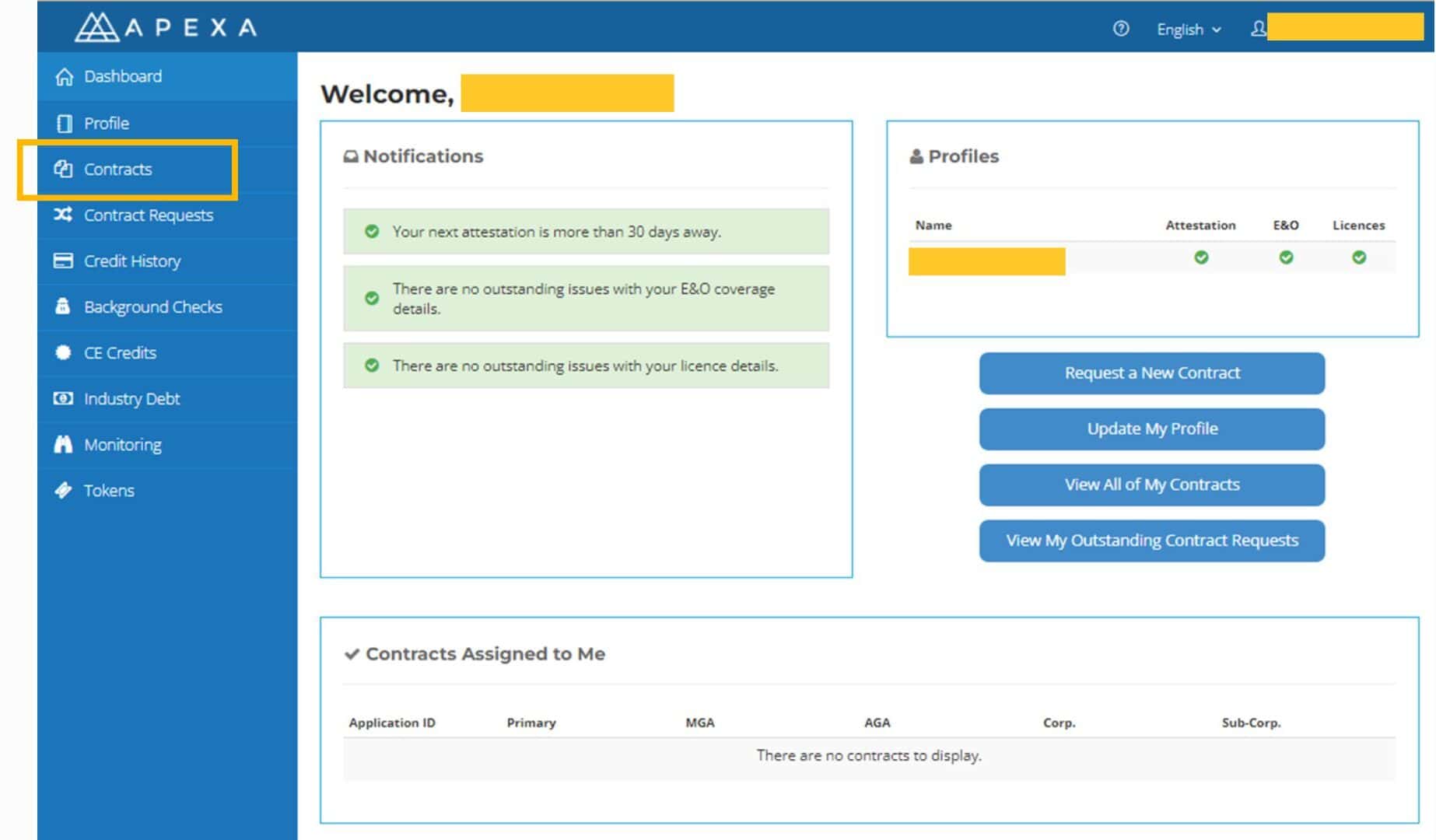Click the Background Checks icon
This screenshot has height=840, width=1436.
click(63, 306)
